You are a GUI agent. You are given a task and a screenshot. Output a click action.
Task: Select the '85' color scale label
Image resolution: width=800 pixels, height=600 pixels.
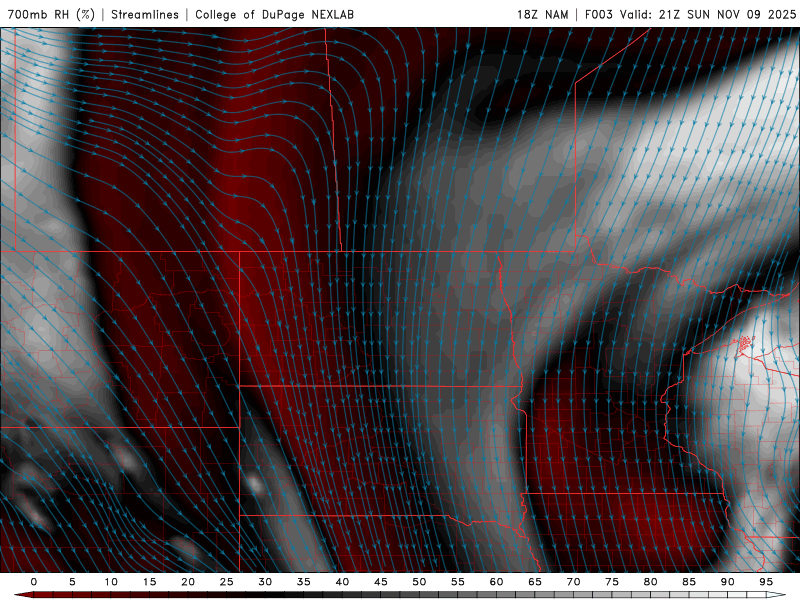tap(689, 582)
